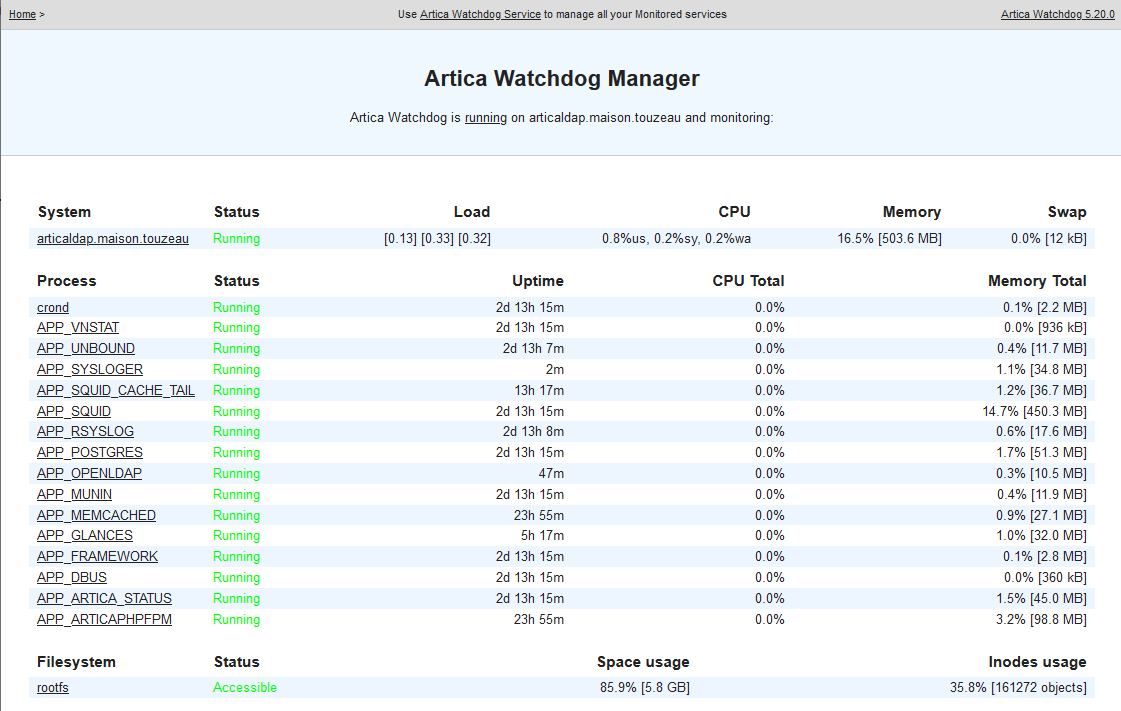Open the APP_MUNIN process link

pos(74,494)
